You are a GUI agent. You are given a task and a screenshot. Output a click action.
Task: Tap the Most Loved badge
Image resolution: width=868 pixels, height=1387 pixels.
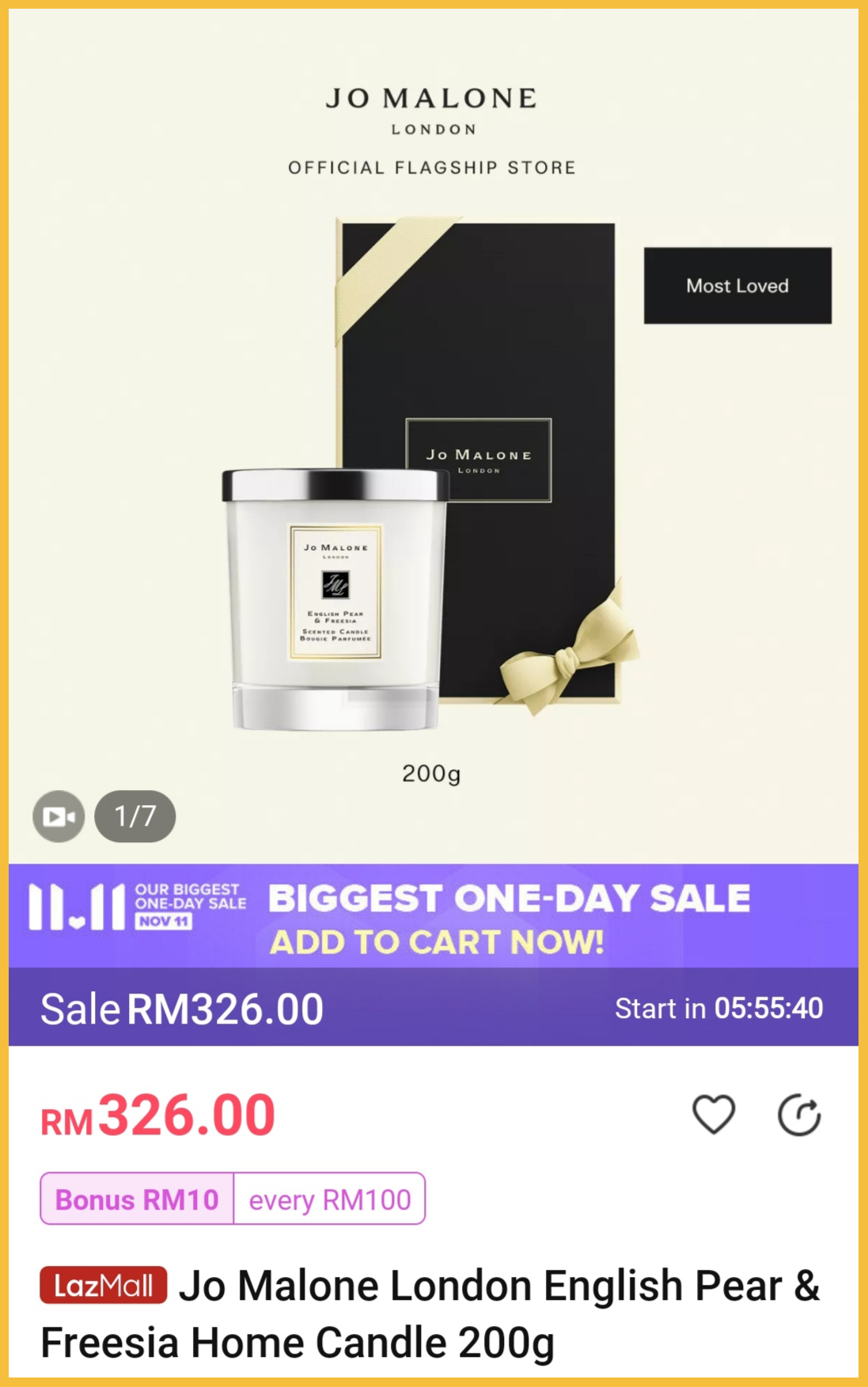tap(737, 286)
